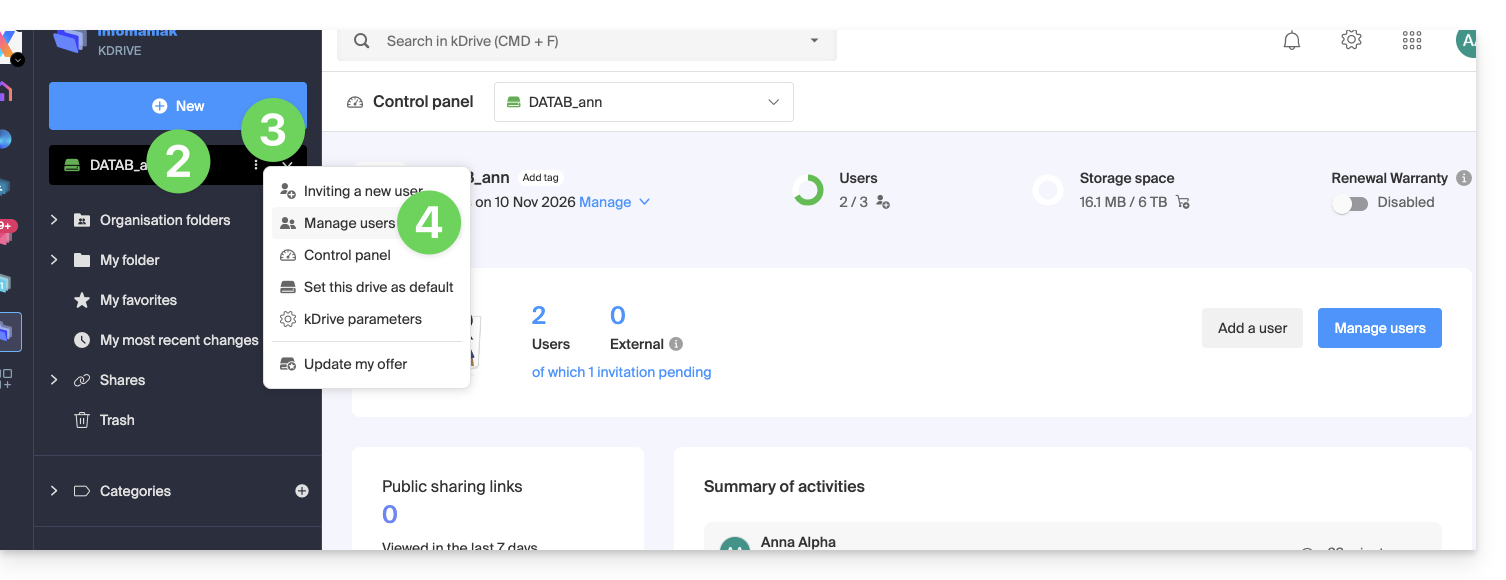The image size is (1506, 580).
Task: Click the Renewal Warranty info icon
Action: click(1464, 178)
